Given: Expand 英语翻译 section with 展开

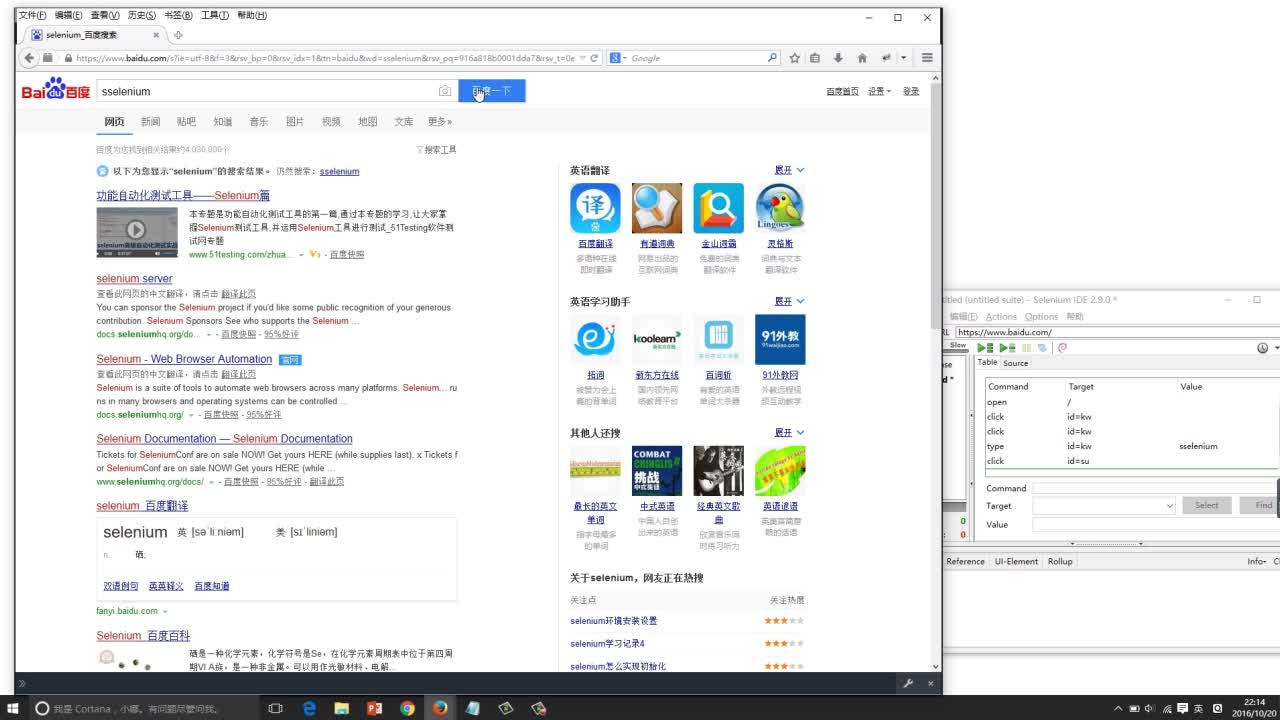Looking at the screenshot, I should coord(789,170).
